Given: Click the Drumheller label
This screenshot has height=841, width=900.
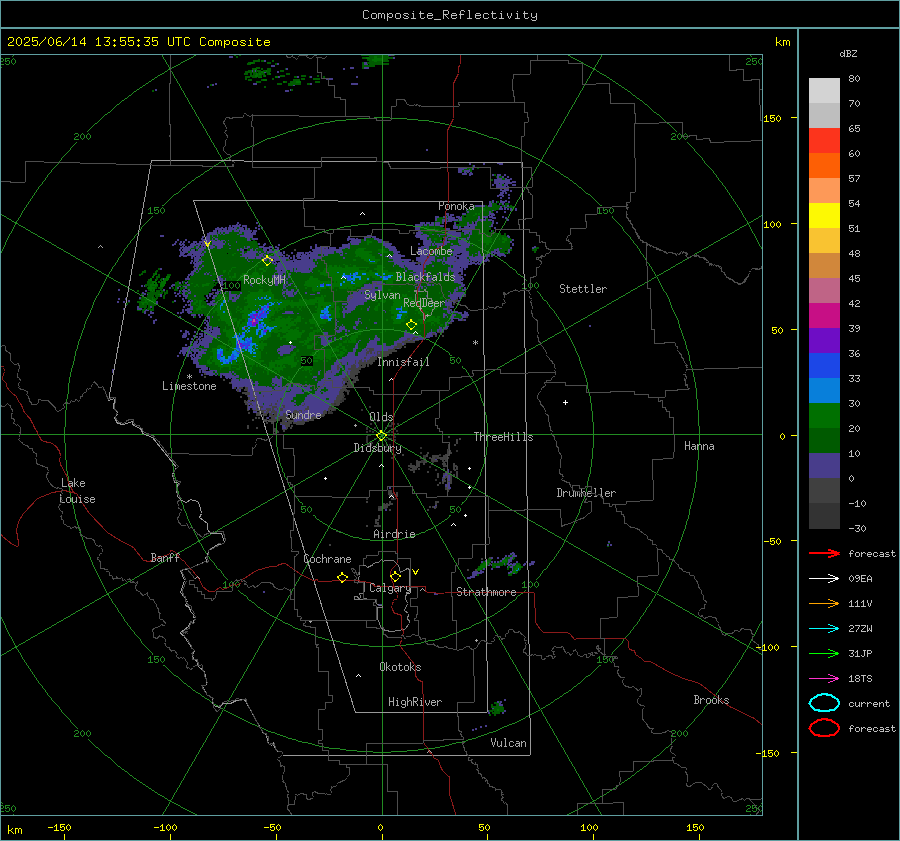Looking at the screenshot, I should (x=586, y=493).
